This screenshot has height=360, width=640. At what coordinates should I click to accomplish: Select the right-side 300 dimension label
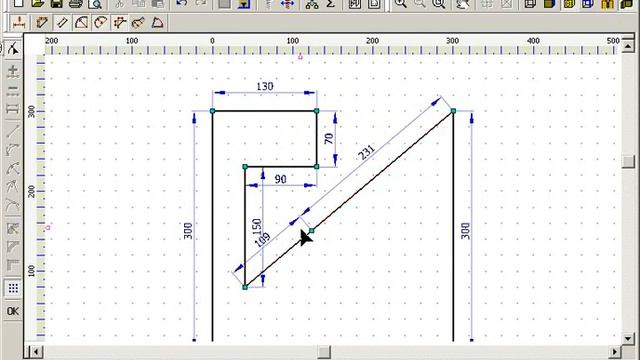point(465,231)
